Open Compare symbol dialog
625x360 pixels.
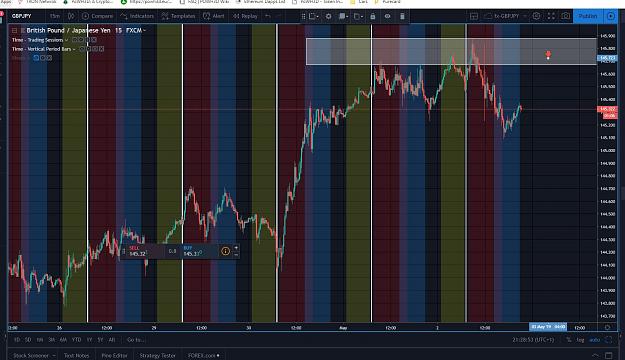pos(98,16)
